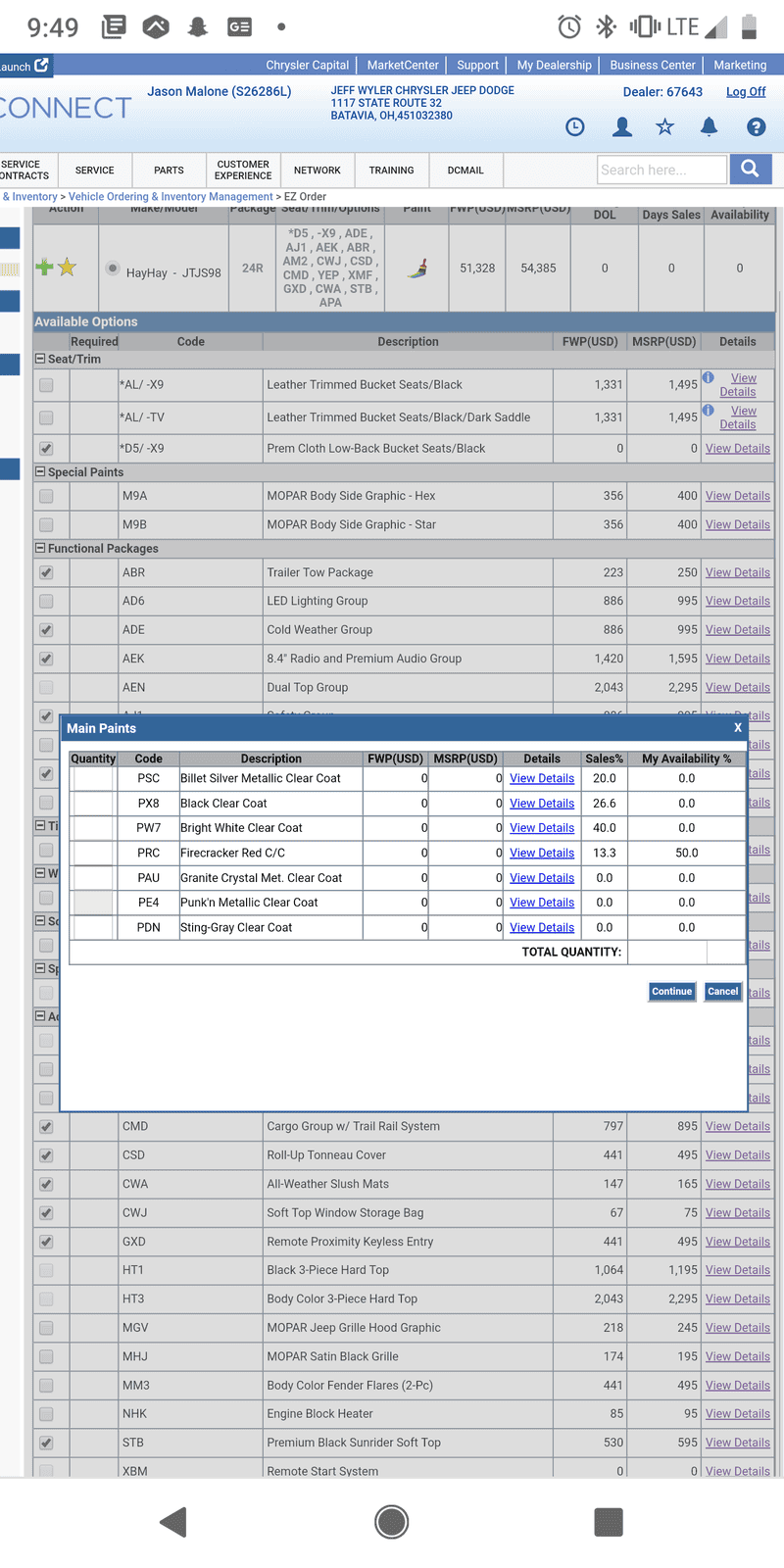
Task: Click info icon beside *AL/ -X9 details
Action: pos(708,377)
